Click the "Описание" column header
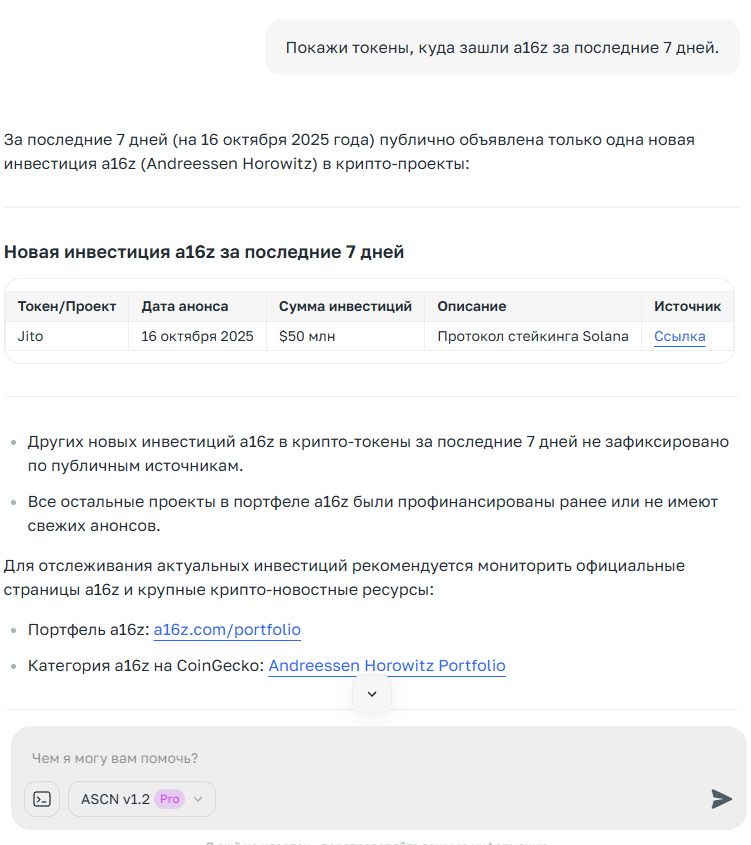 (472, 306)
